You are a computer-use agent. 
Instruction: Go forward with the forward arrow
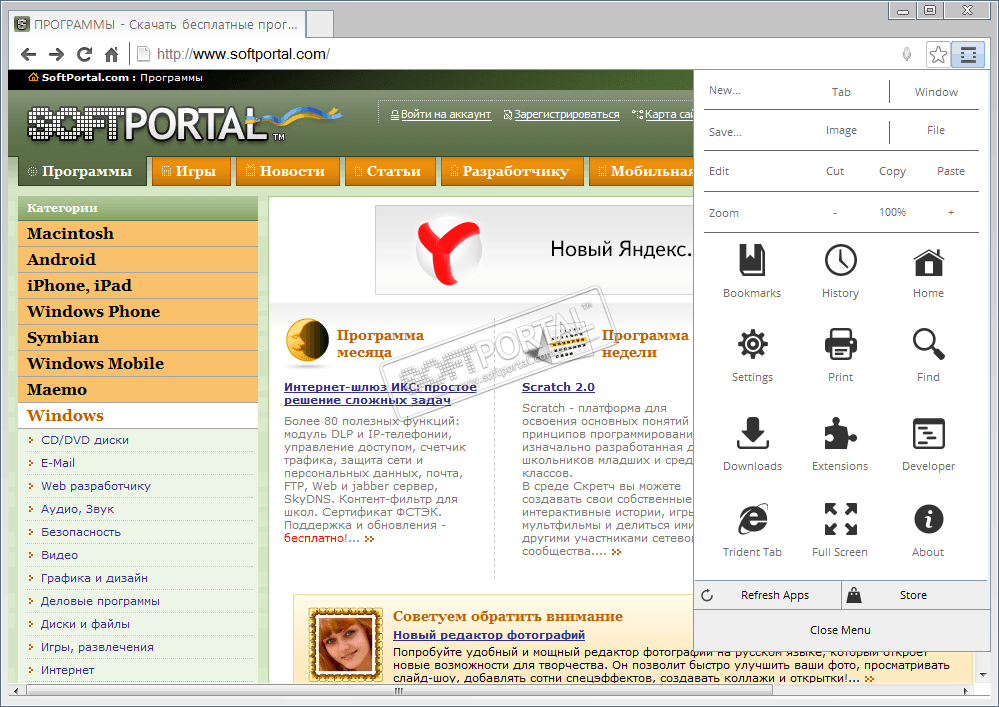tap(56, 55)
